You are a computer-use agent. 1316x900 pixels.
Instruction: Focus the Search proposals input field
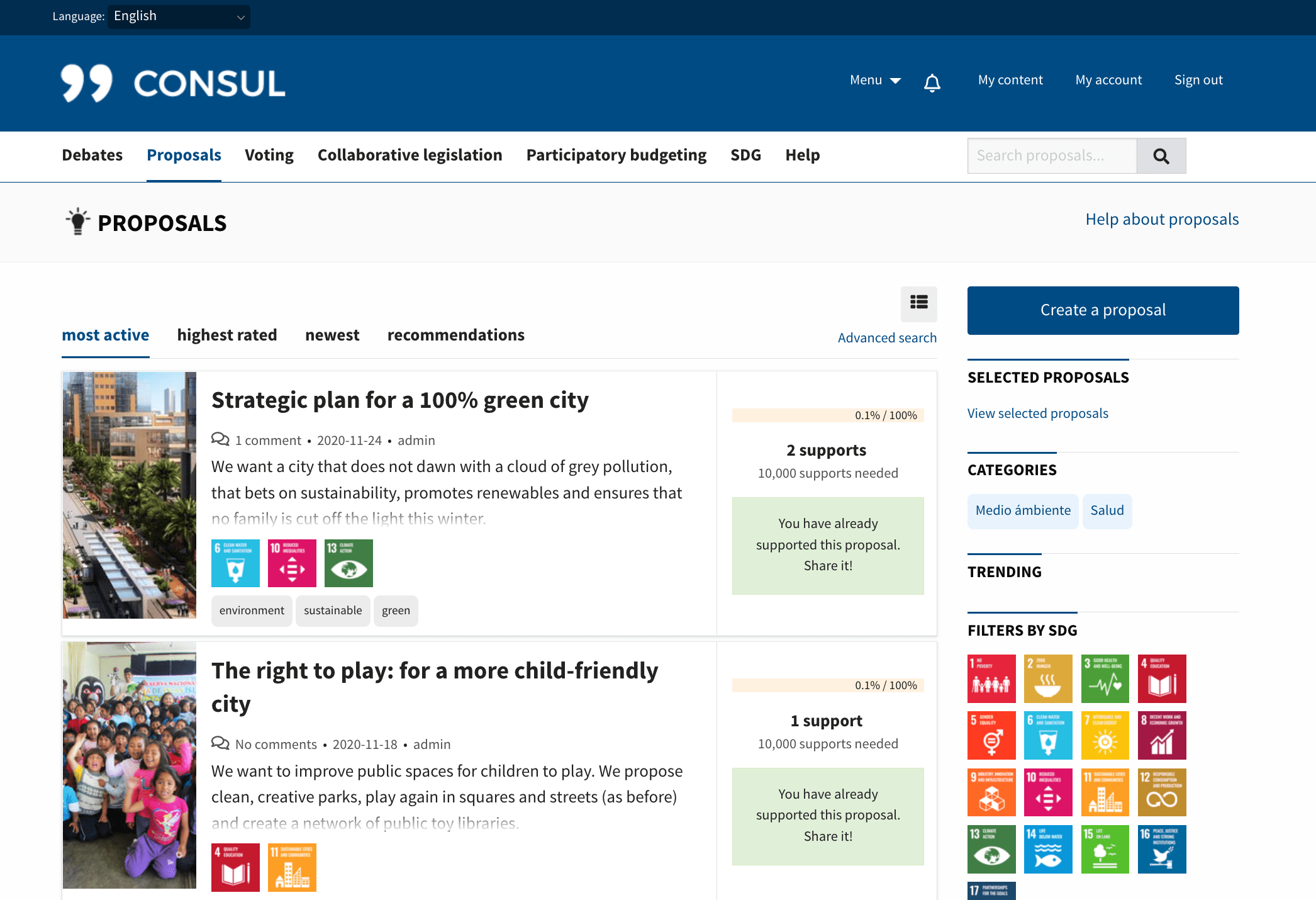(1052, 156)
